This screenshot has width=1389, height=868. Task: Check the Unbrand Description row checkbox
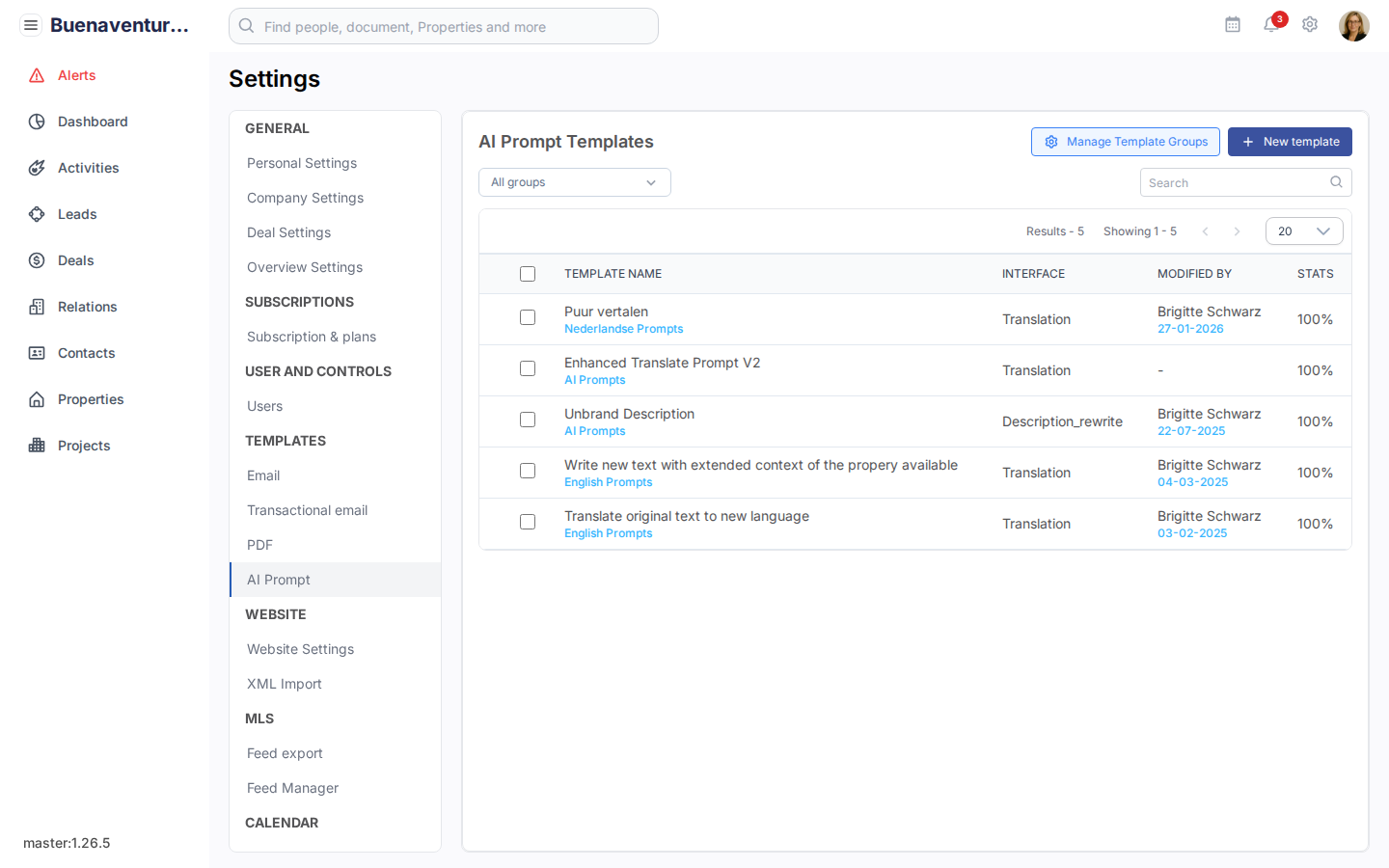[528, 420]
